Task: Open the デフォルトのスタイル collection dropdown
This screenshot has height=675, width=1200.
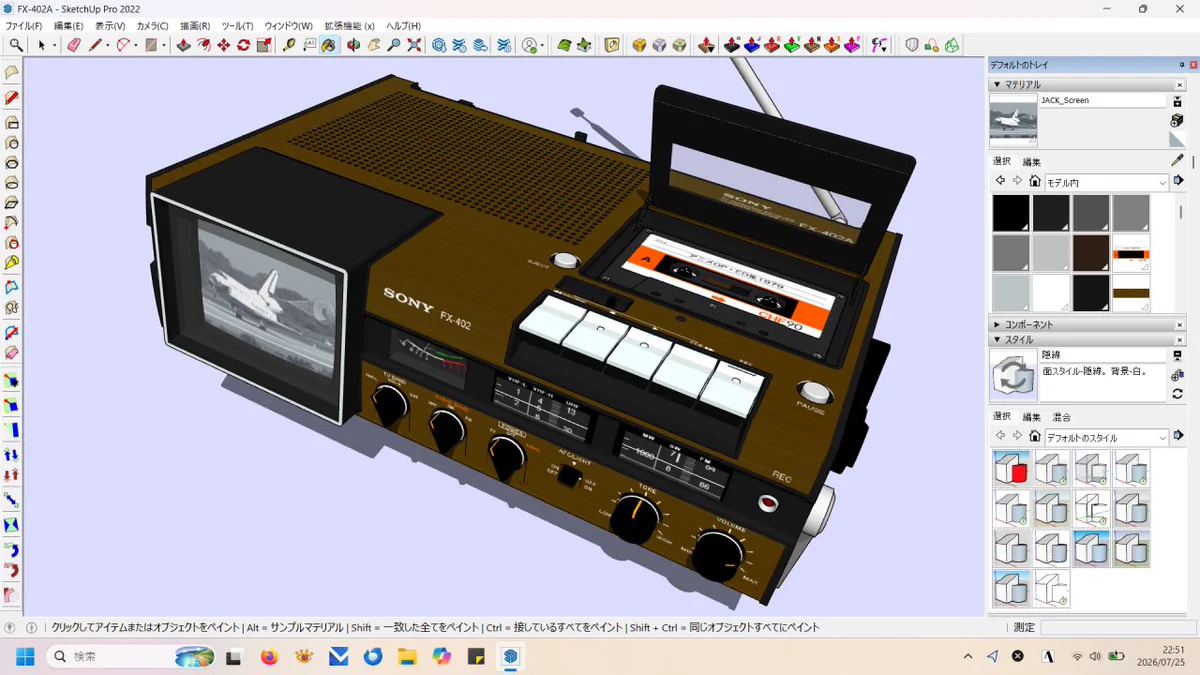Action: pyautogui.click(x=1106, y=437)
